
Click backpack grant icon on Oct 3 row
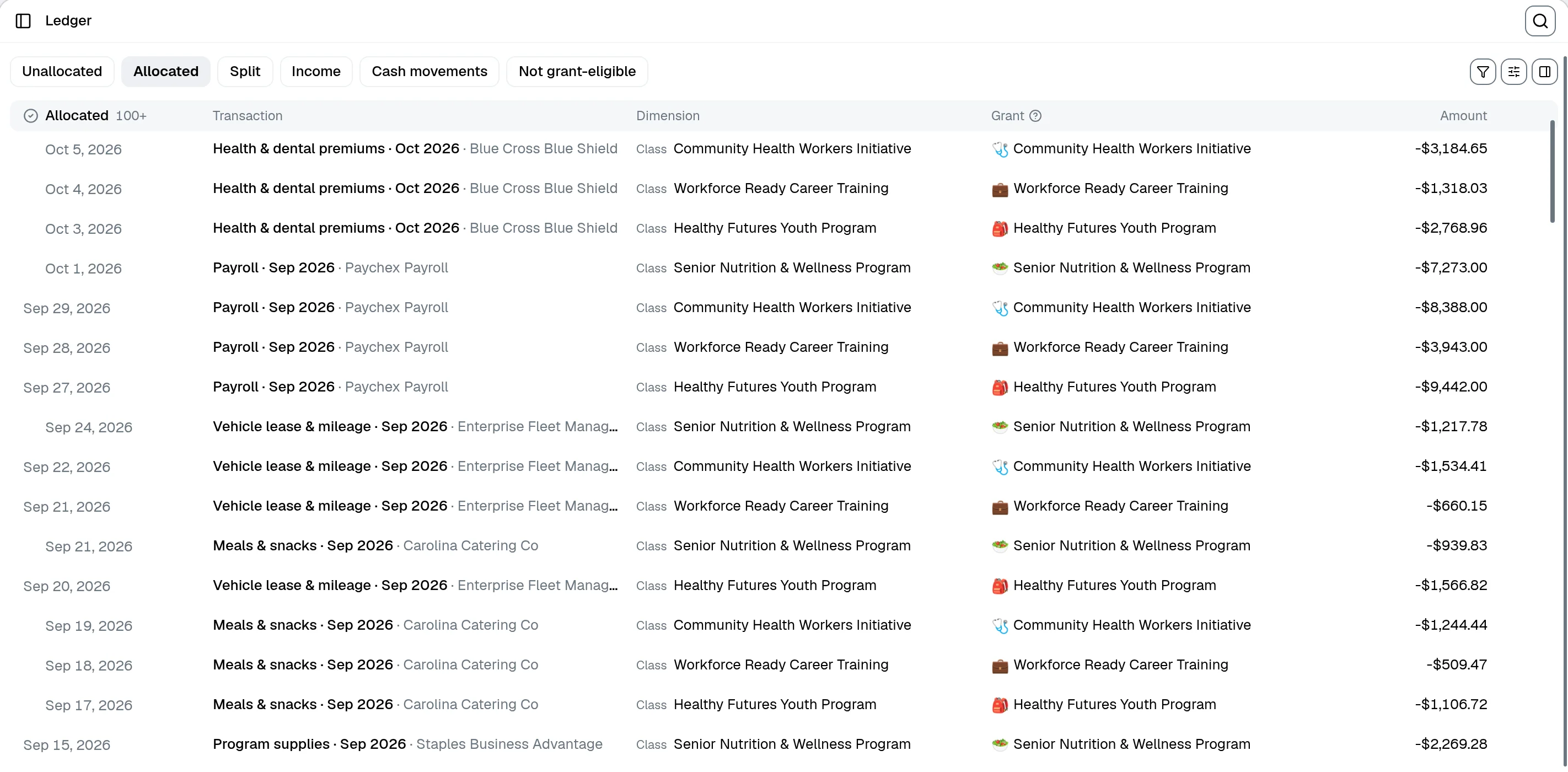1000,229
